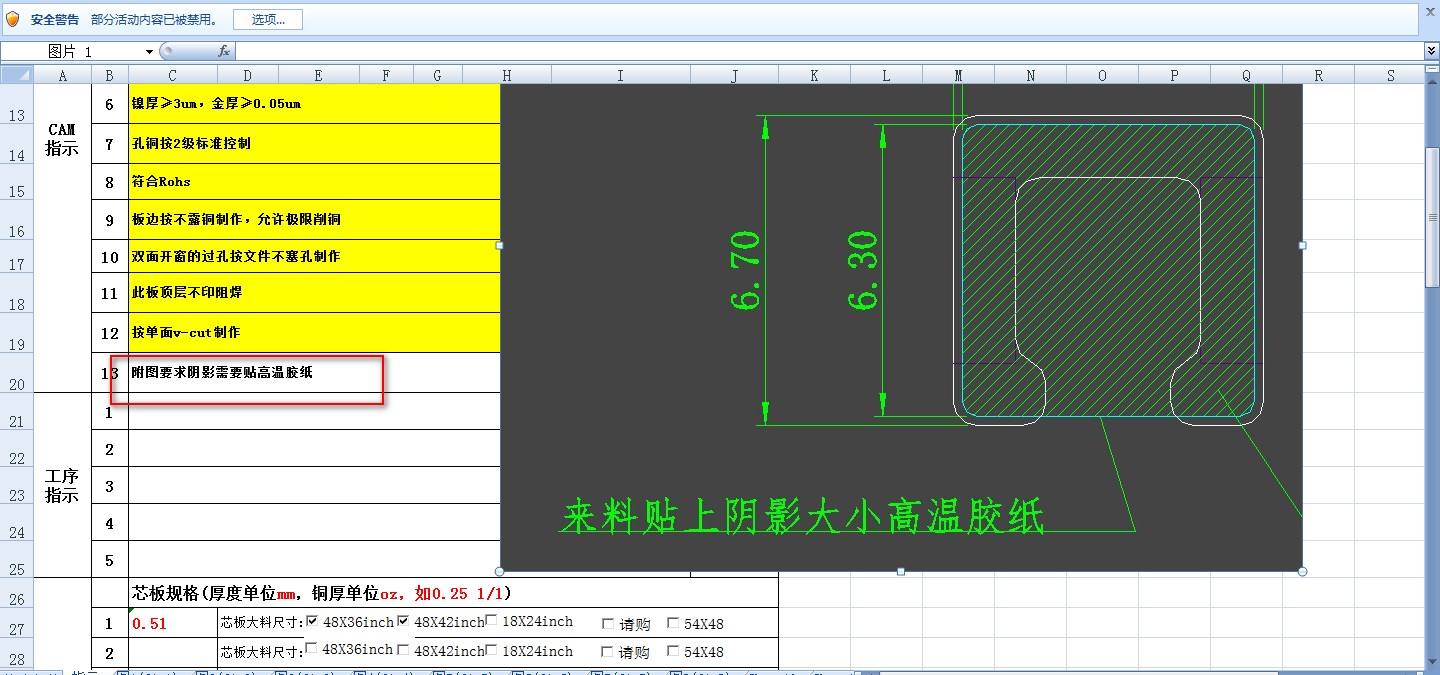Image resolution: width=1440 pixels, height=675 pixels.
Task: Select cell with 附图要求阴影需要贴高温胶纸
Action: (x=314, y=372)
